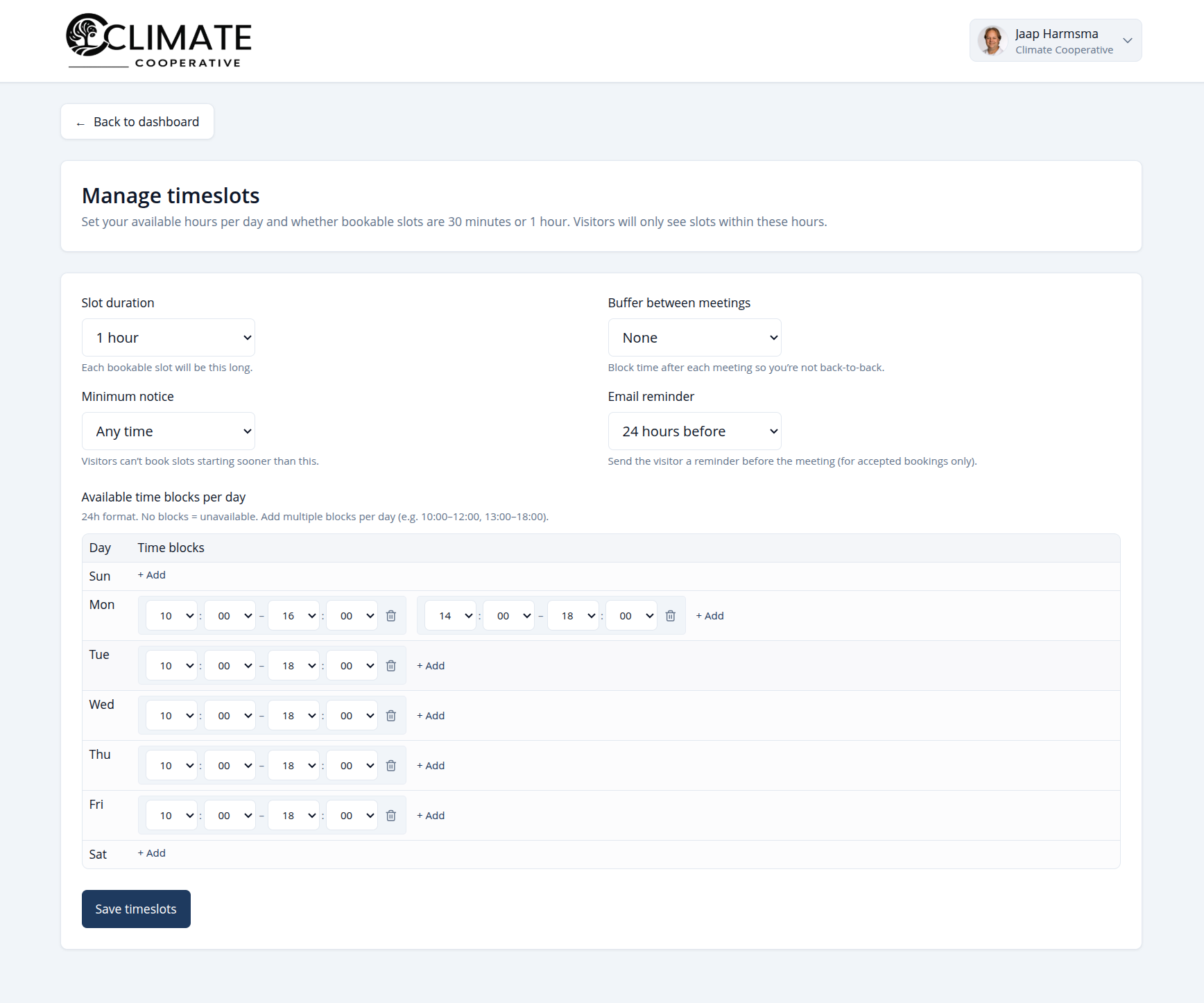Screen dimensions: 1204x1003
Task: Click the trash icon in Thursday's row
Action: pos(391,766)
